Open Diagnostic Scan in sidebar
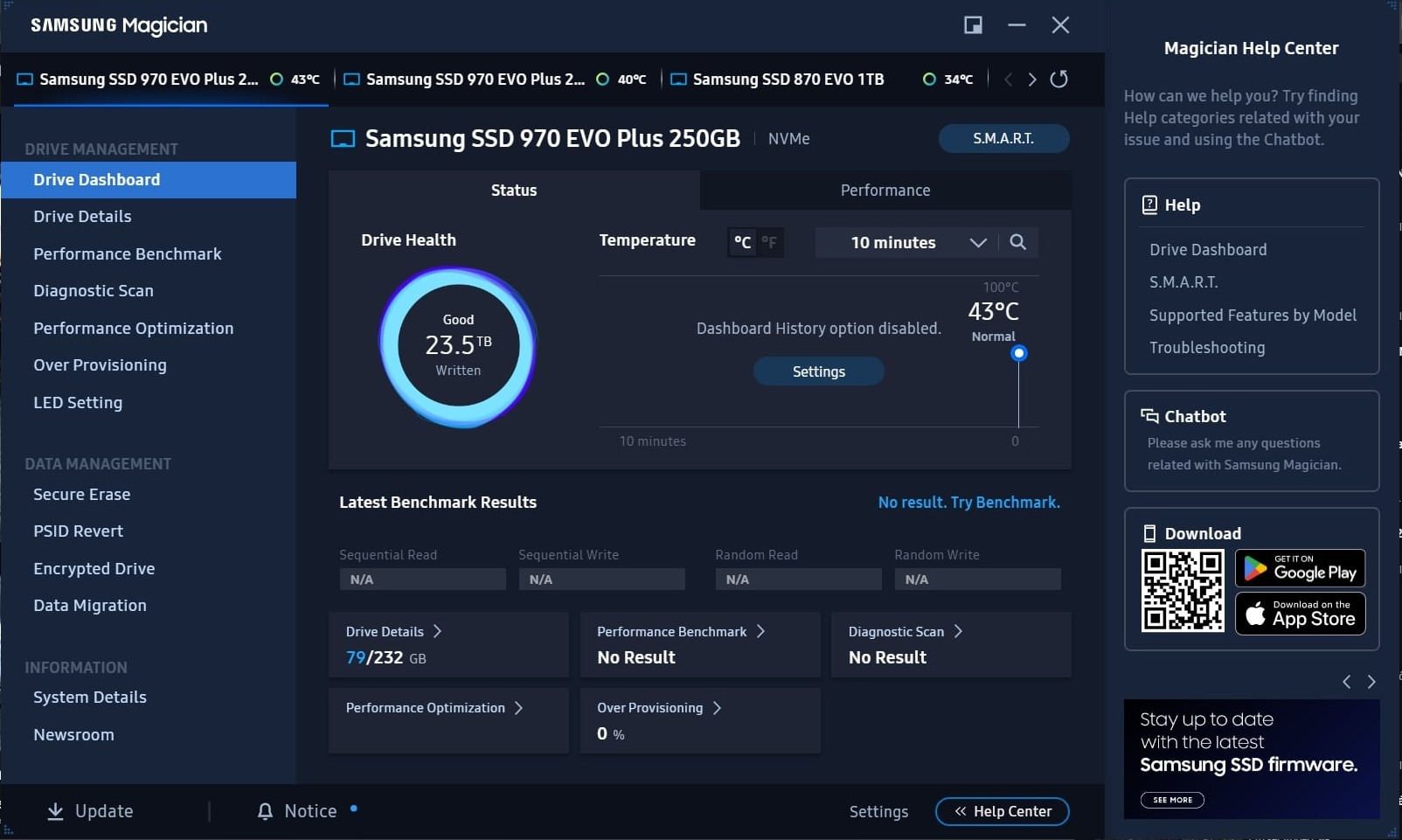Image resolution: width=1402 pixels, height=840 pixels. (94, 291)
